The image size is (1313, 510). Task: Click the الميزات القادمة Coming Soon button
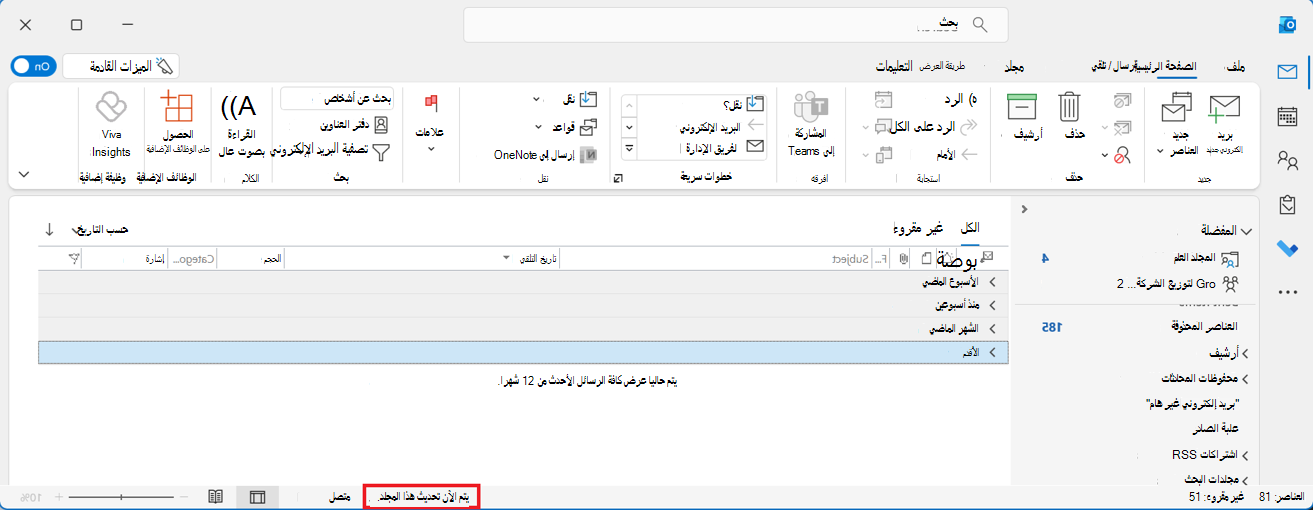point(120,66)
